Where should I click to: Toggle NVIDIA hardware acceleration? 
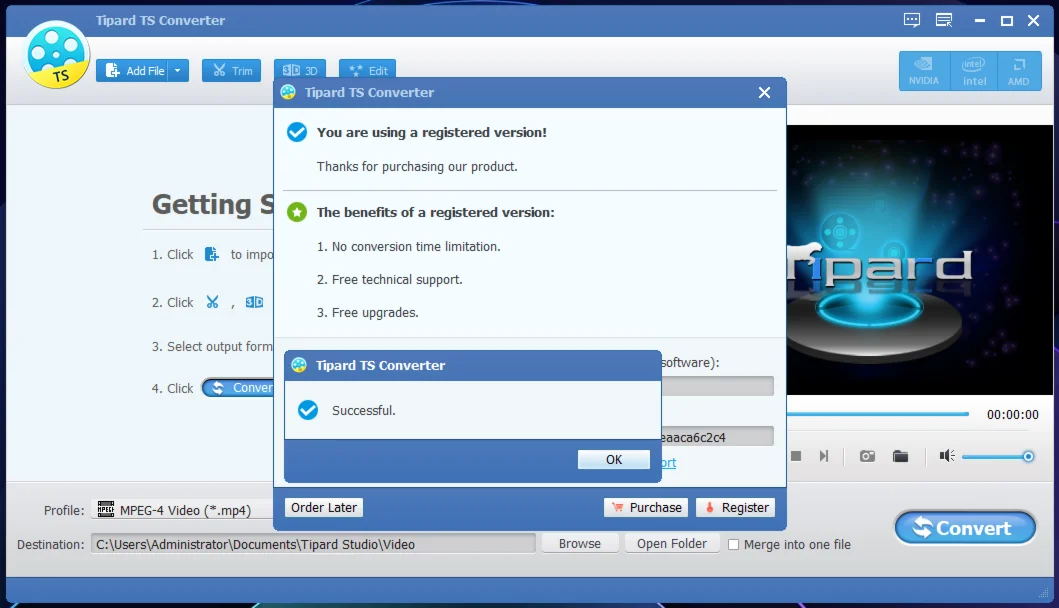pos(923,70)
